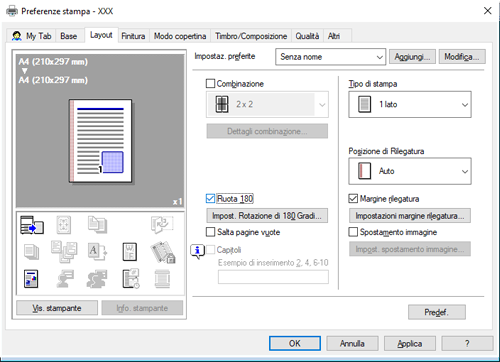Click the printer output tray icon with blue arrow

point(32,225)
